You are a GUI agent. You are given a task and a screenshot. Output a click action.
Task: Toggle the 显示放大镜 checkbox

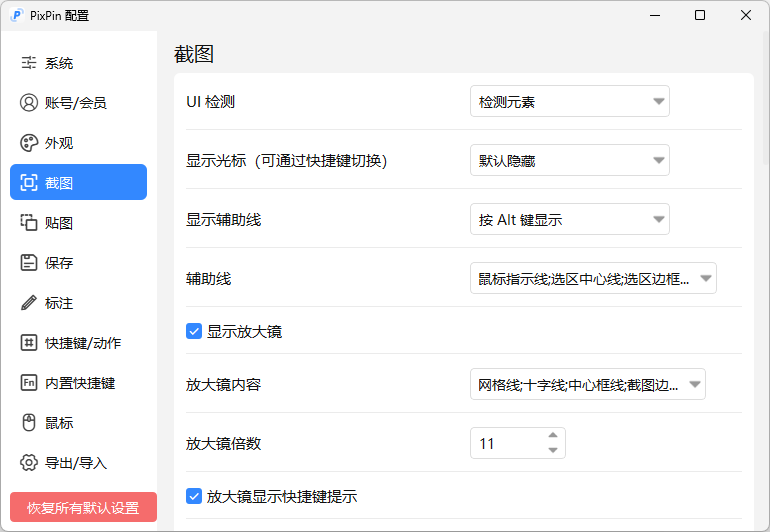click(x=194, y=331)
